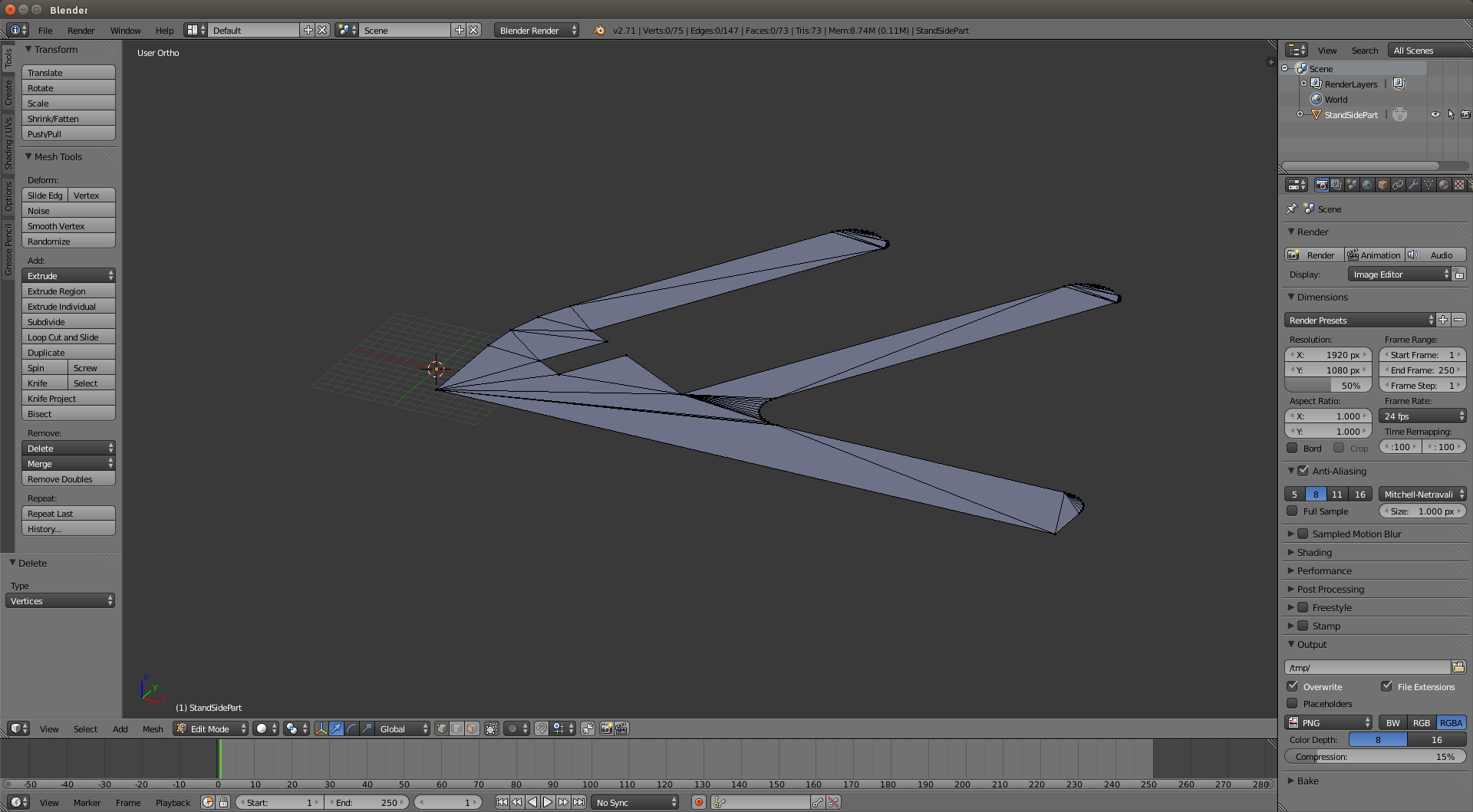Screen dimensions: 1473x812
Task: Enable the Placeholders checkbox
Action: tap(1293, 703)
